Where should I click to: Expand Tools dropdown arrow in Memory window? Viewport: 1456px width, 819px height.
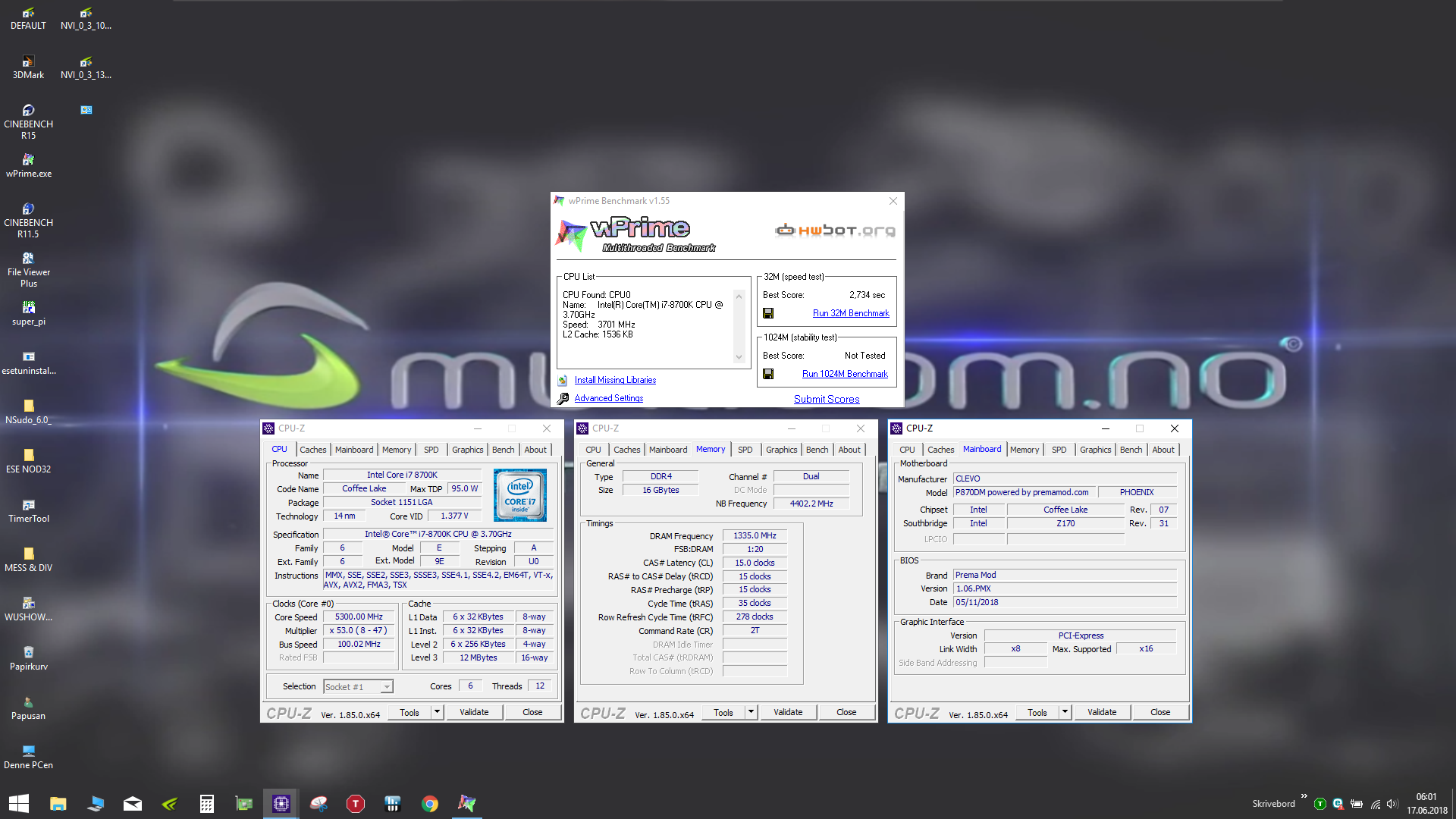(751, 712)
